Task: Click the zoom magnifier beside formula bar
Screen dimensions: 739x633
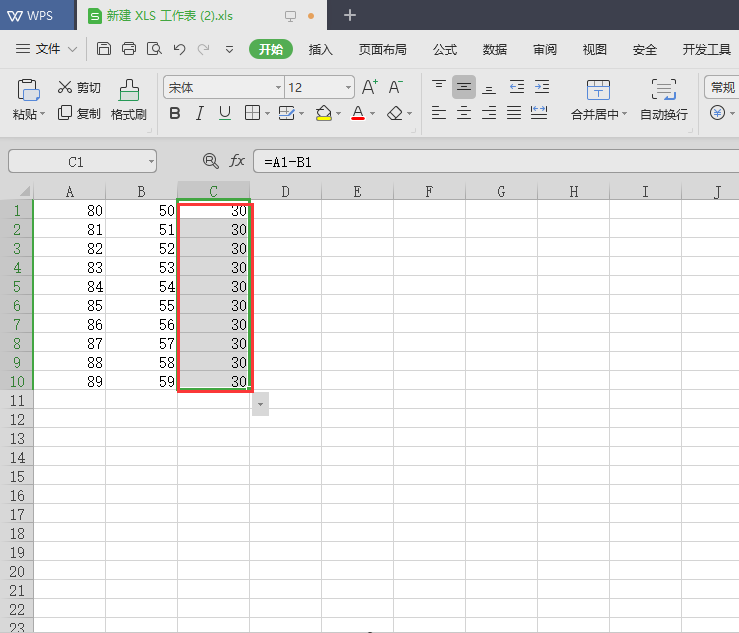Action: click(x=211, y=161)
